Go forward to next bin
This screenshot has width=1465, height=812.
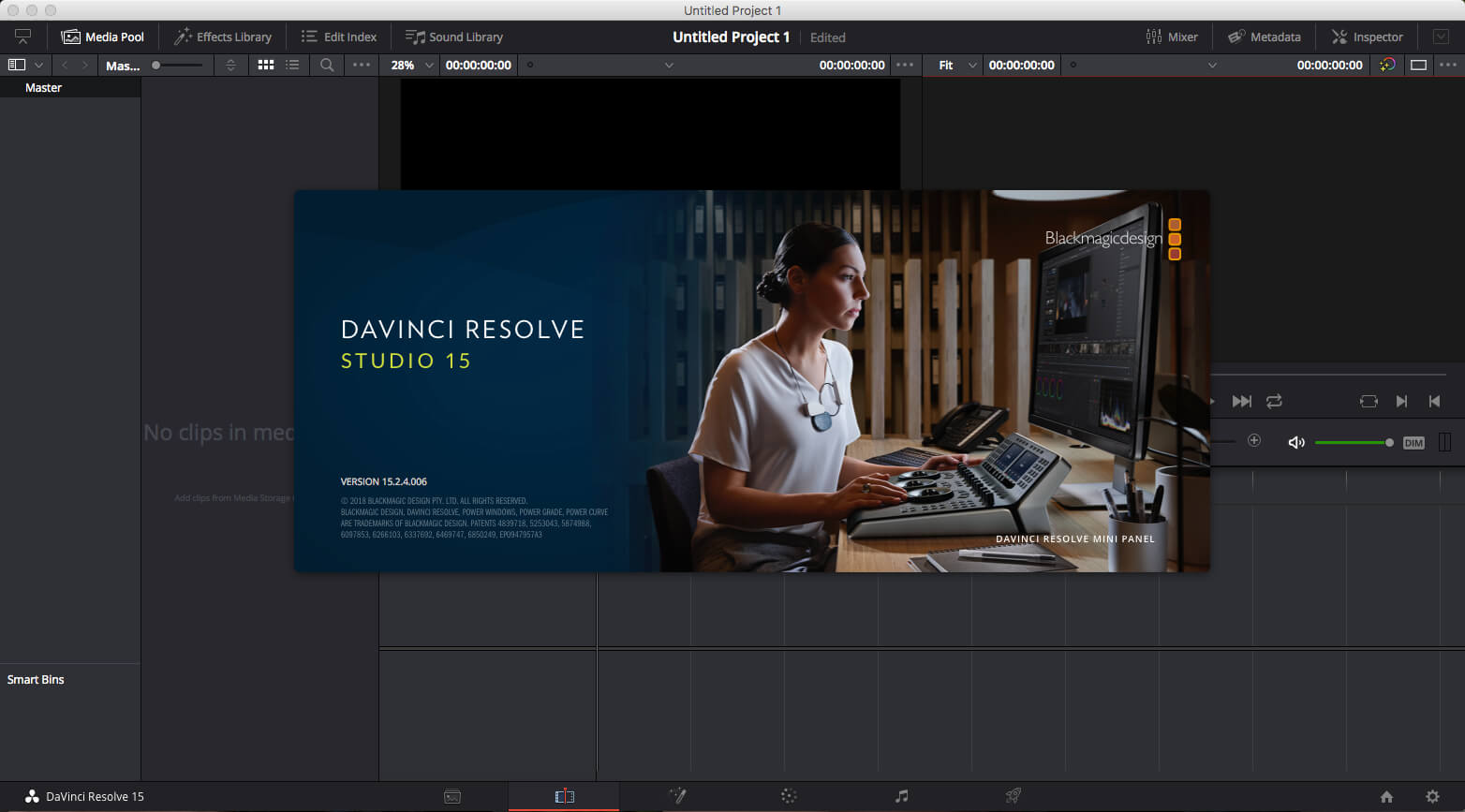[85, 66]
